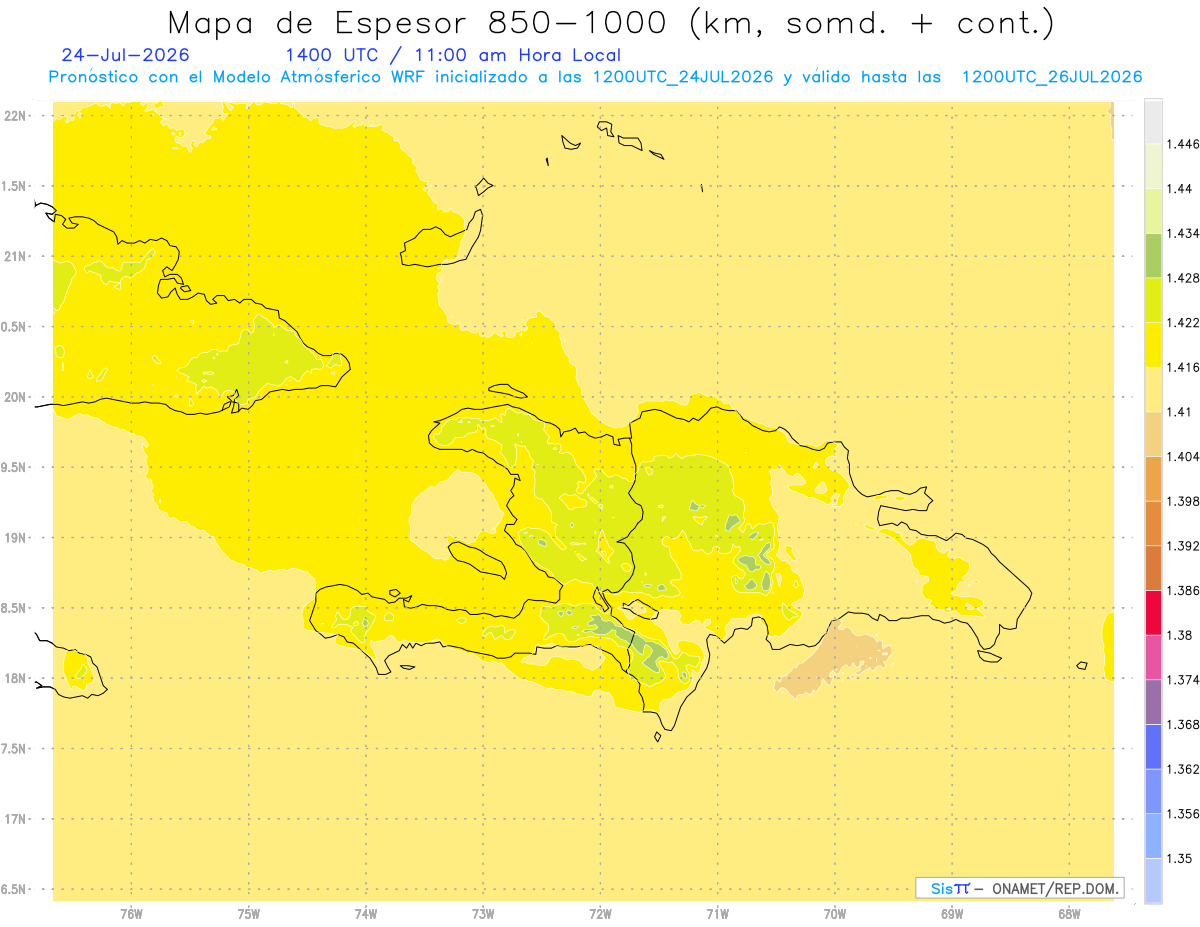
Task: Click the '72W' longitude label
Action: point(600,913)
